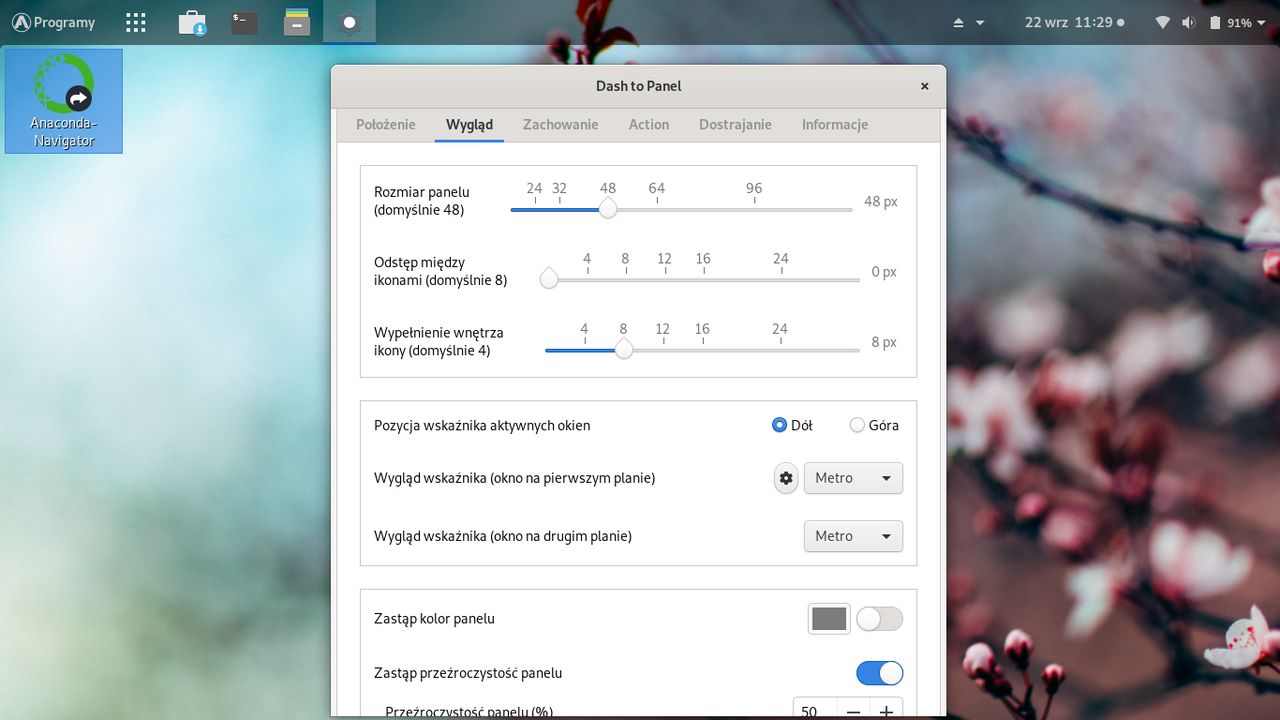Launch the software store icon in panel
The width and height of the screenshot is (1280, 720).
click(192, 22)
